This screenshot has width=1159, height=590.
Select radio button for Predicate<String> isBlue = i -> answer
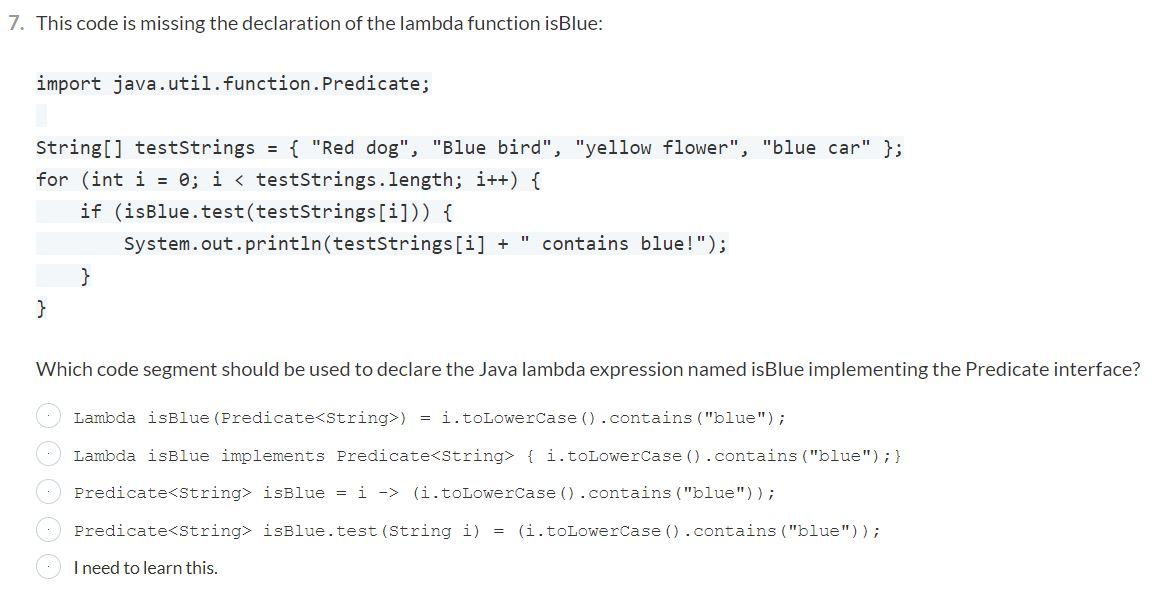[48, 492]
